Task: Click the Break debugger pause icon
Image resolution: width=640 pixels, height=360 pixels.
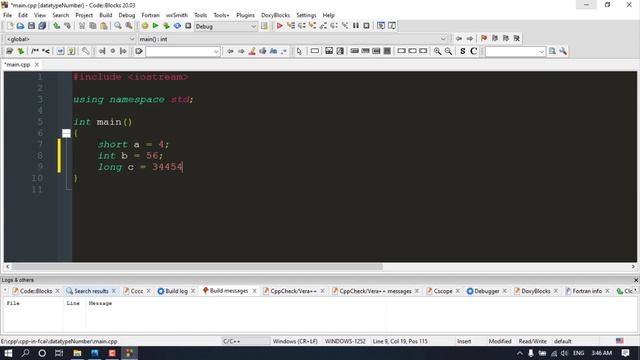Action: tap(356, 26)
